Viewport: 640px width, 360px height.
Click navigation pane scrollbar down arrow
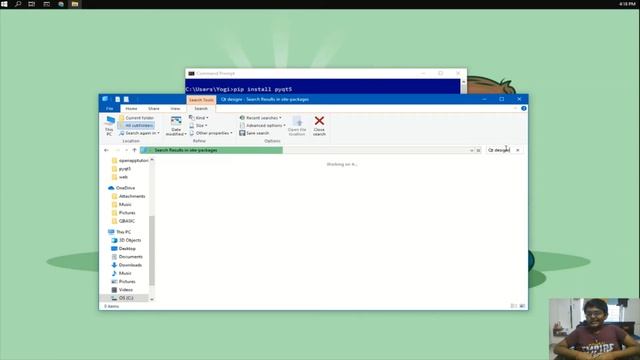coord(152,299)
